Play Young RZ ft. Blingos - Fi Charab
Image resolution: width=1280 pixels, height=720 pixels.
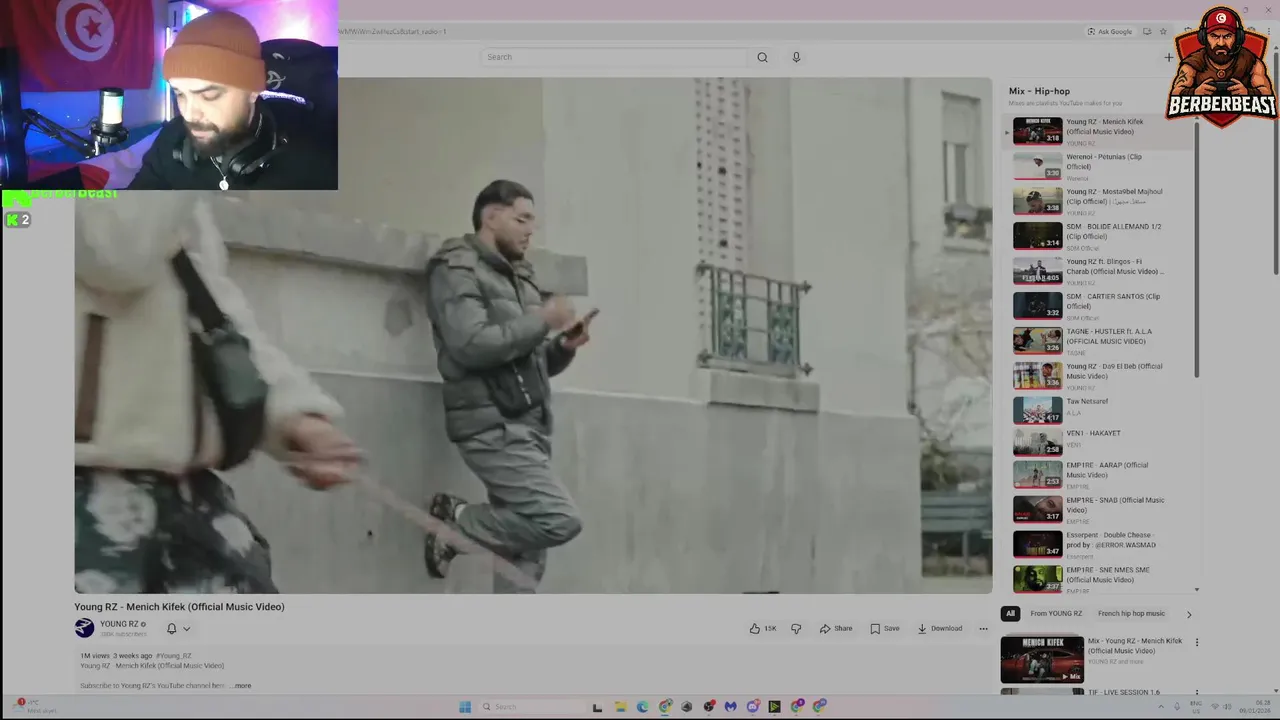click(1100, 272)
